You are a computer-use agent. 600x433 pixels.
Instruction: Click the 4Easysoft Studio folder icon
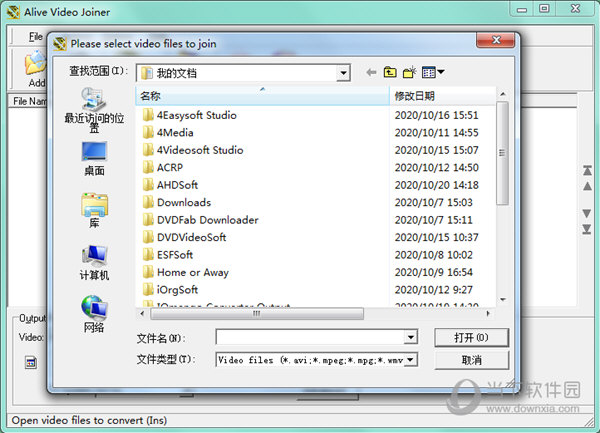coord(148,115)
